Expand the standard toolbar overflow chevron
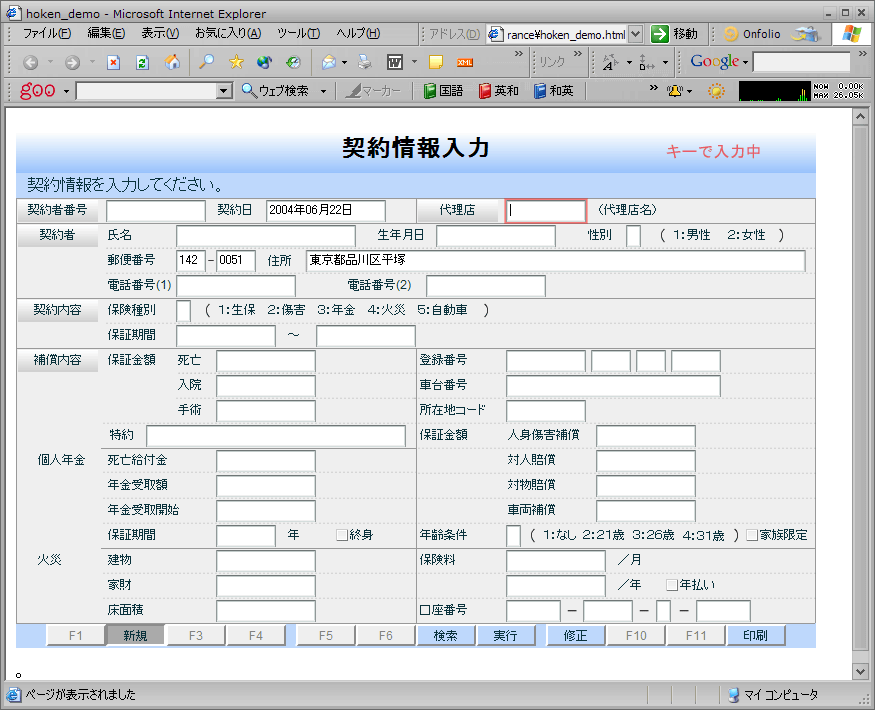The image size is (875, 710). coord(519,54)
